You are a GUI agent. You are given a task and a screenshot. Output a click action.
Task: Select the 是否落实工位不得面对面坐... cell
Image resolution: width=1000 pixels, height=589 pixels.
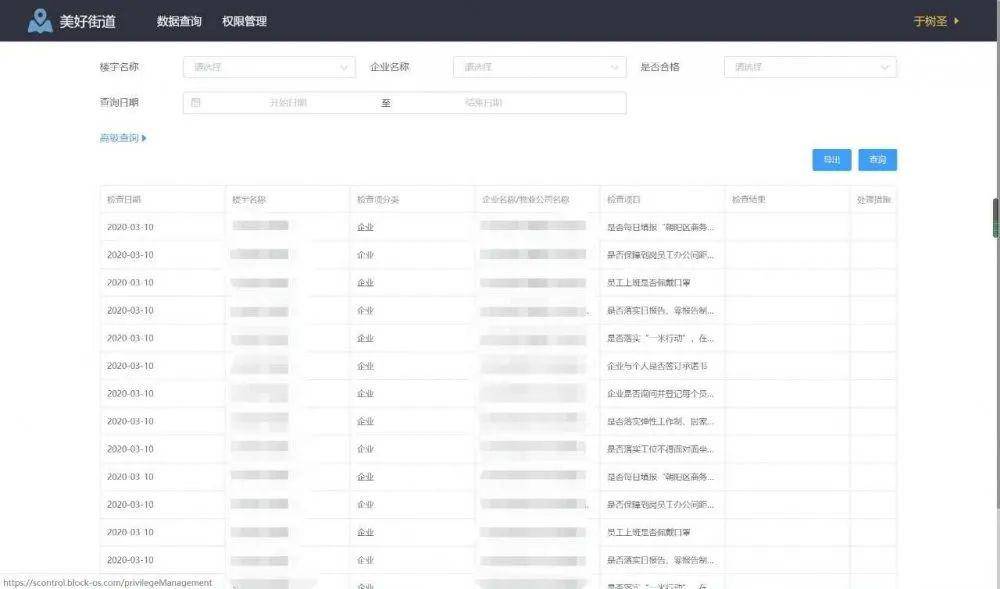[x=662, y=449]
